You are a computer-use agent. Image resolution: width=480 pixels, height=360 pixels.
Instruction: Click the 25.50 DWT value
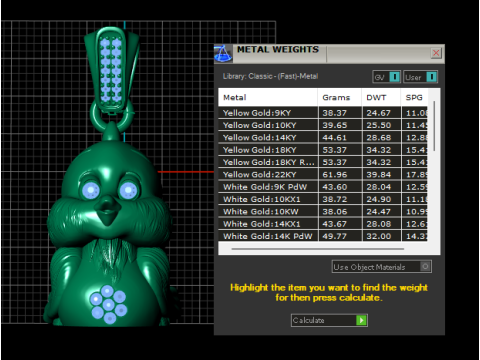[379, 125]
